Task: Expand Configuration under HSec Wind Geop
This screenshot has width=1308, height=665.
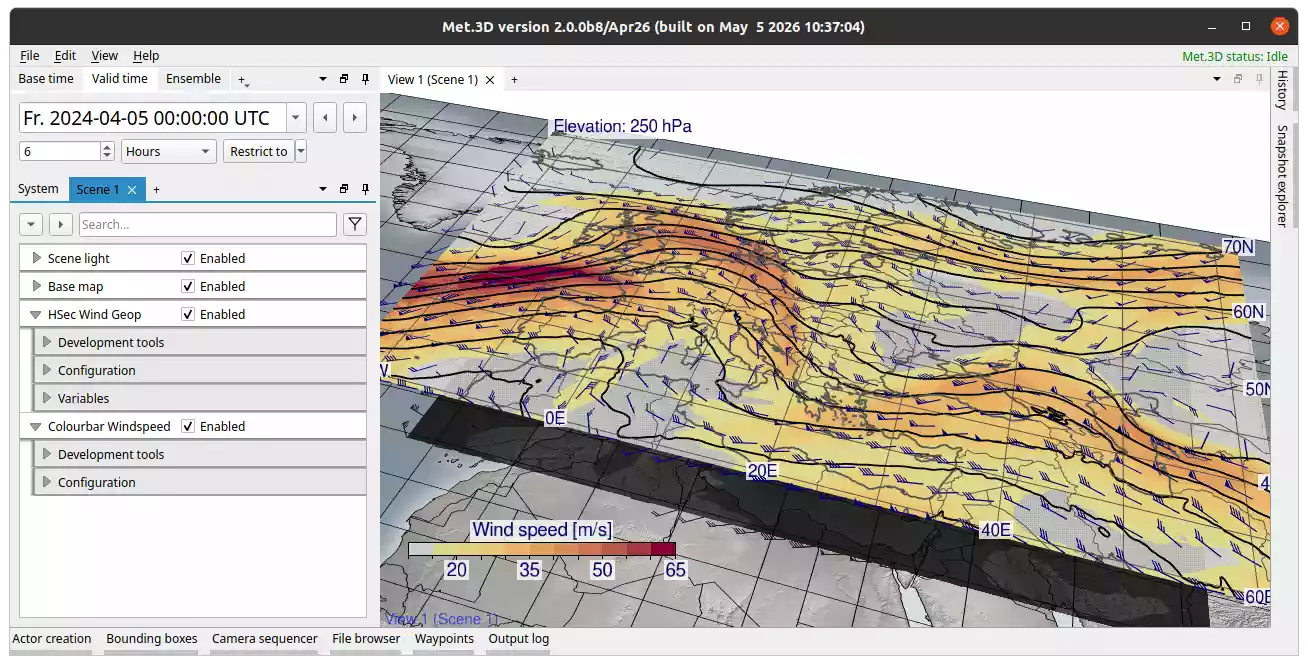Action: click(x=46, y=370)
